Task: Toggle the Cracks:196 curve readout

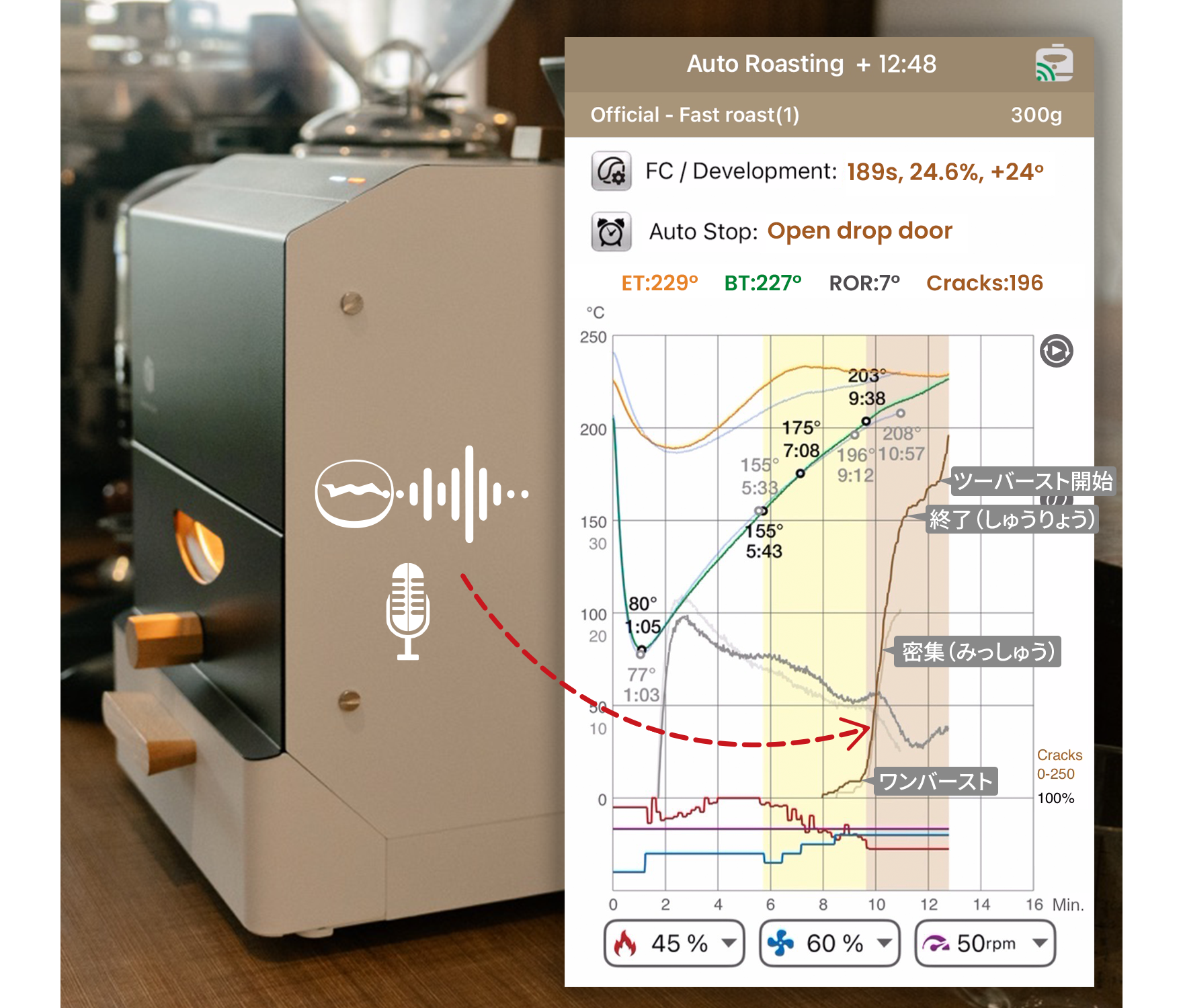Action: point(984,283)
